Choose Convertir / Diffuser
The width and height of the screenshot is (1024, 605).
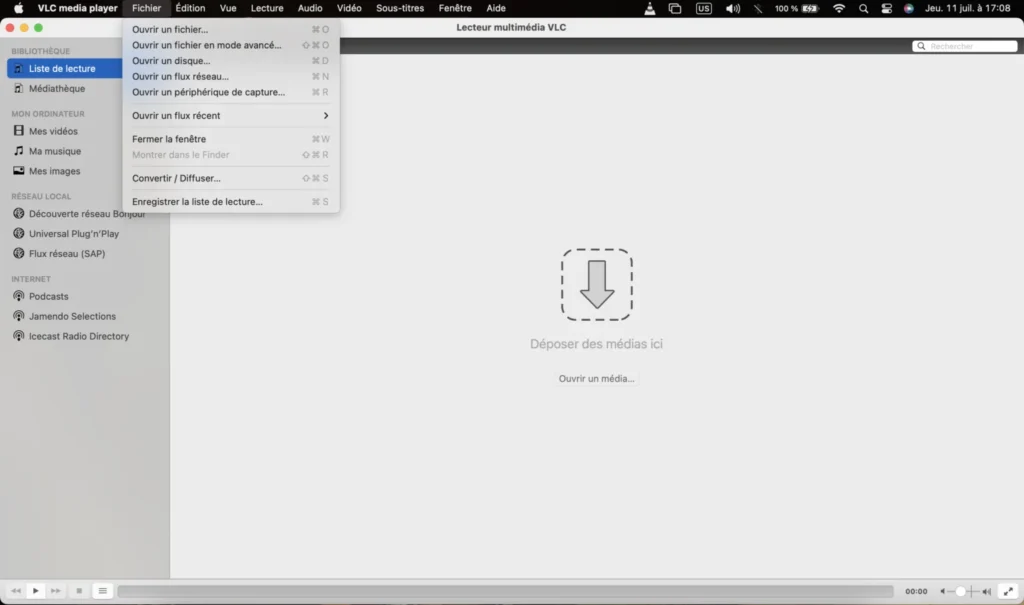[x=231, y=178]
